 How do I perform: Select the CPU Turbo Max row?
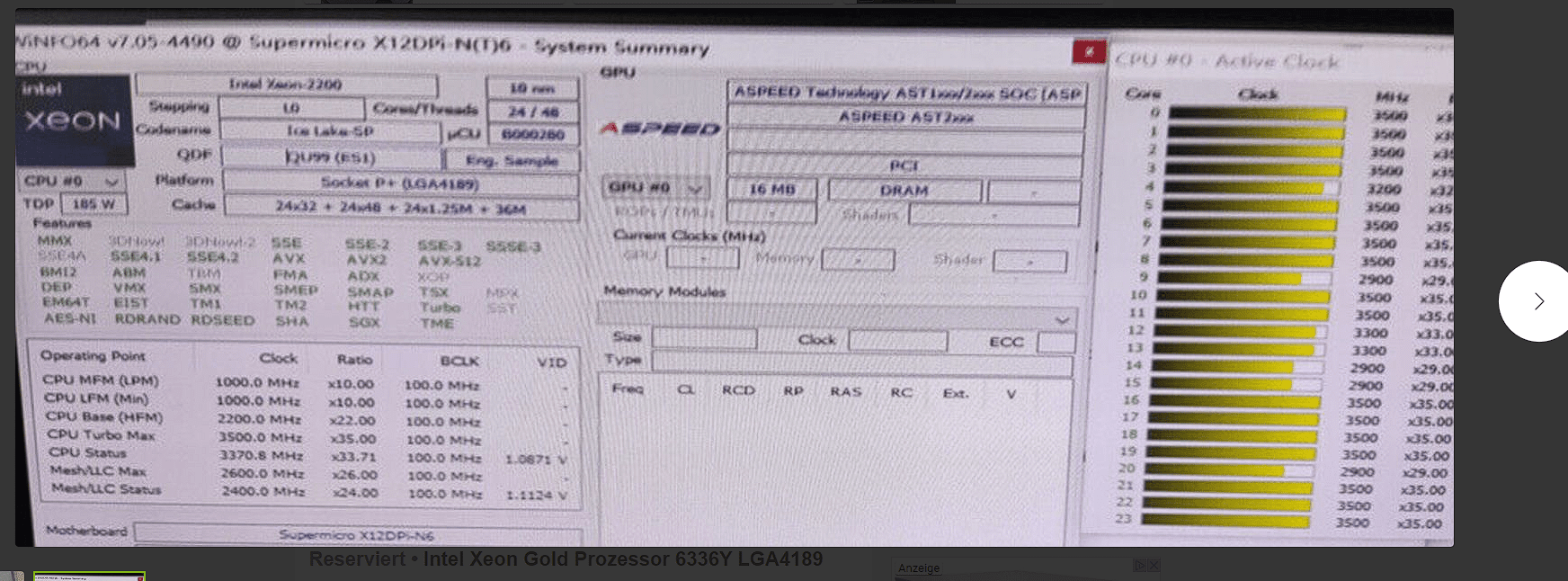click(307, 438)
